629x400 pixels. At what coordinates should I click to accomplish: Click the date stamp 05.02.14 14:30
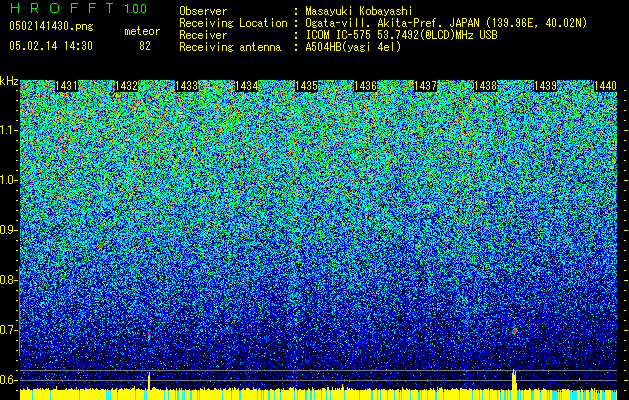[x=51, y=46]
